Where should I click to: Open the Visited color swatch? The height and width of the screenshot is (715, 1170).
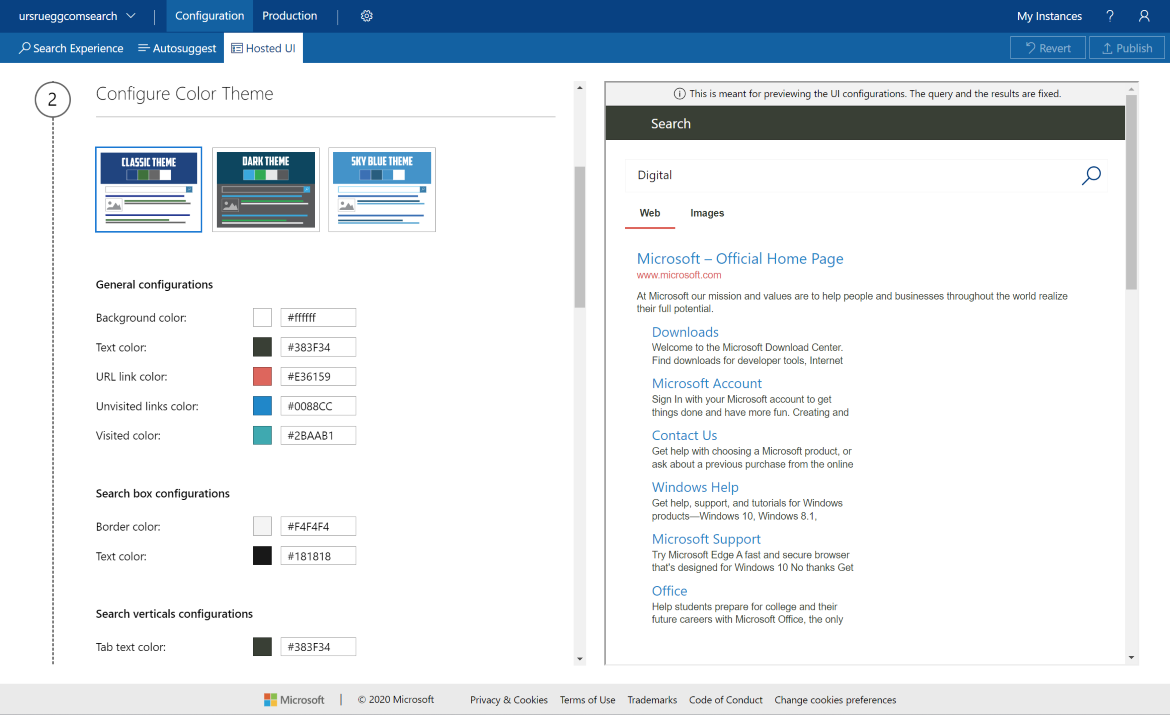[262, 436]
